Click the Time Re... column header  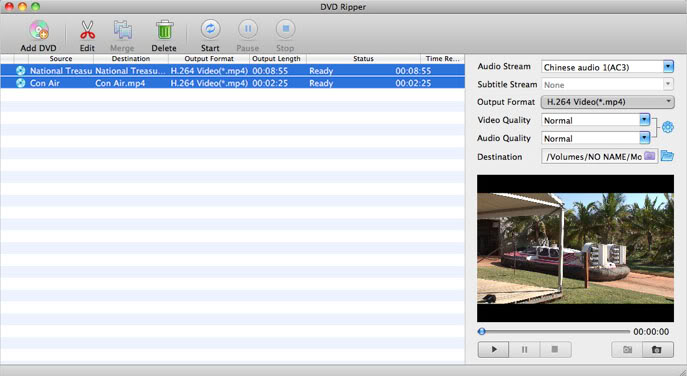pyautogui.click(x=443, y=59)
